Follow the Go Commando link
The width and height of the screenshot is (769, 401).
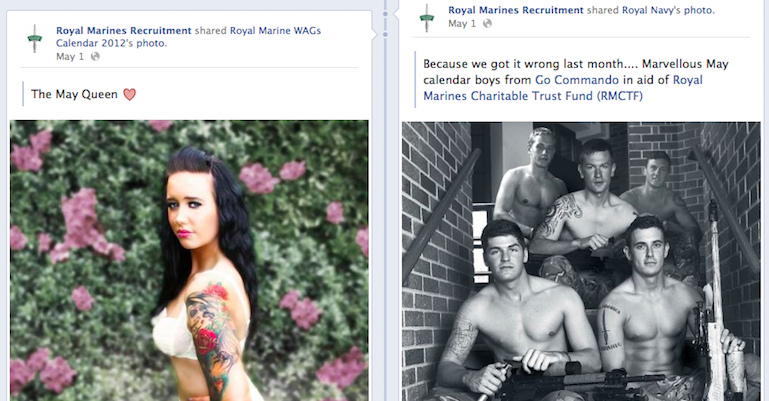577,80
